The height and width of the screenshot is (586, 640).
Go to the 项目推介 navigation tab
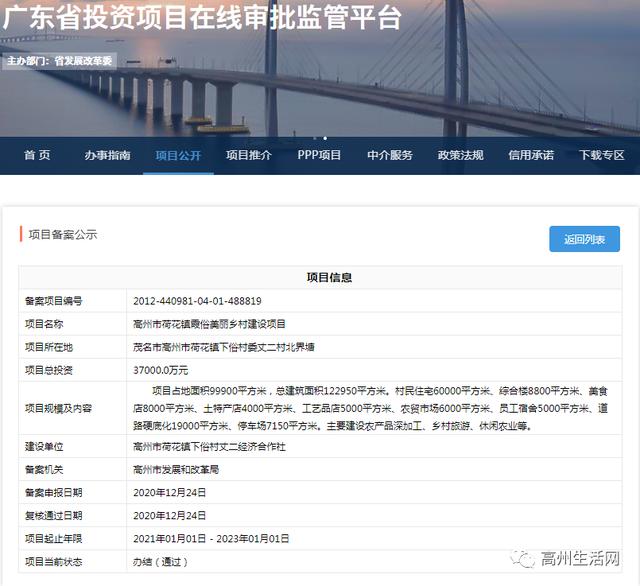249,155
